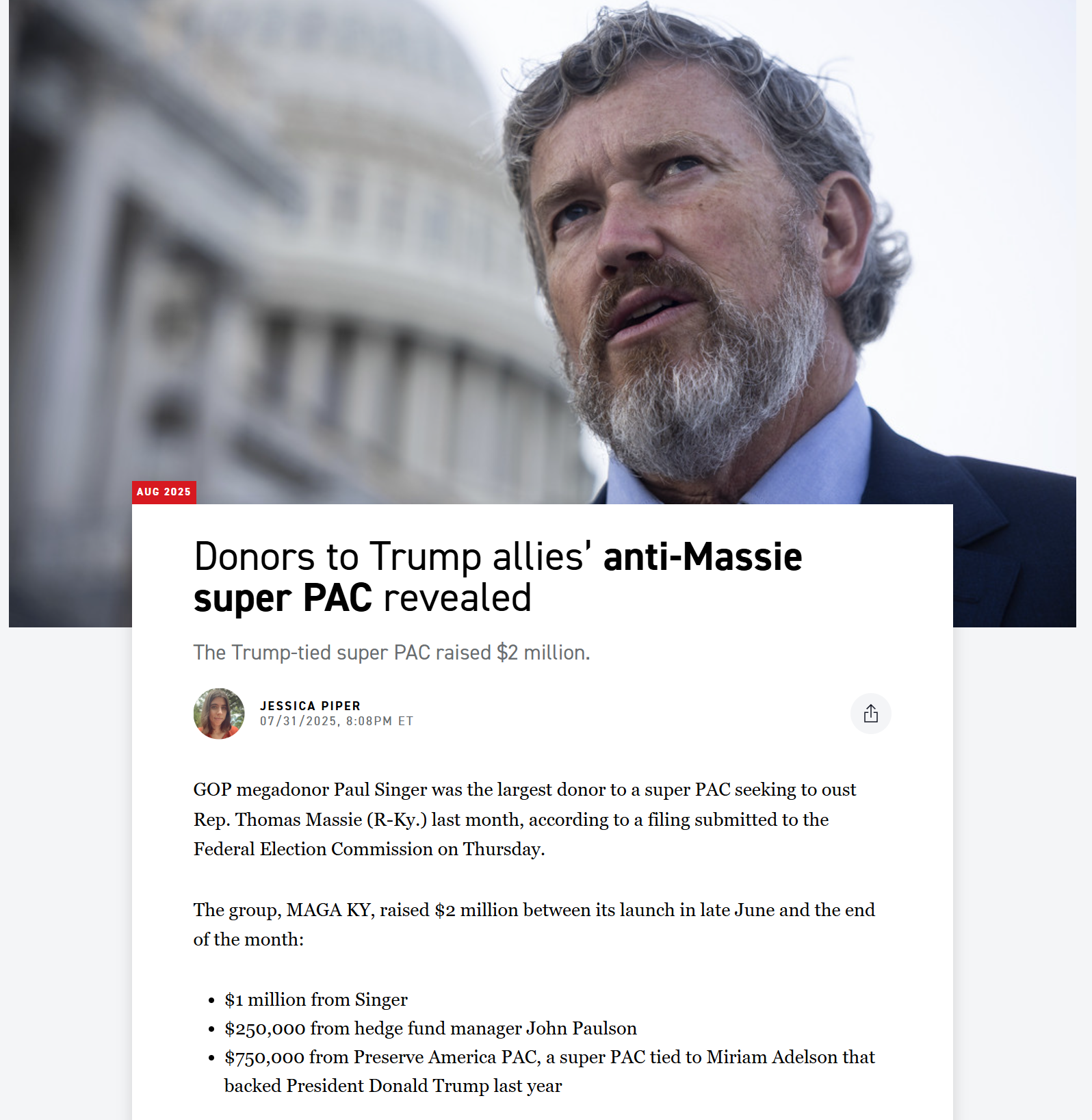Click 'Federal Election Commission' text
The height and width of the screenshot is (1120, 1092).
coord(313,849)
